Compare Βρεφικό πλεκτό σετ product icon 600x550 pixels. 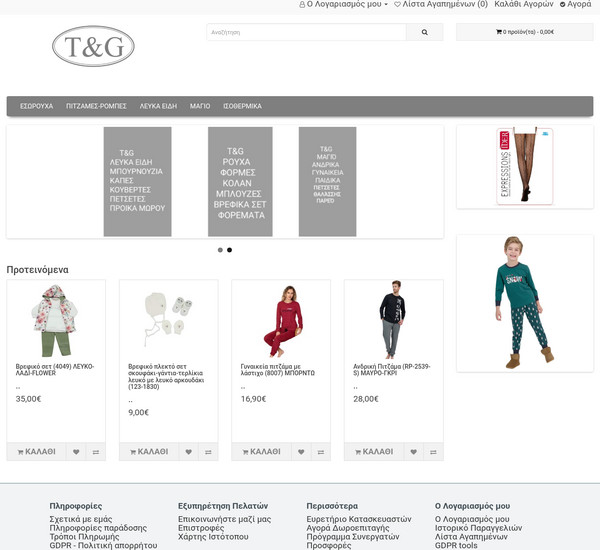(x=208, y=452)
